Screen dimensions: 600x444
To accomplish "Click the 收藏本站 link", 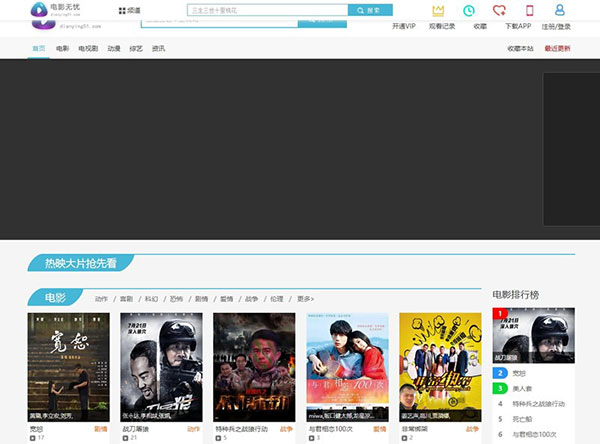I will point(520,48).
